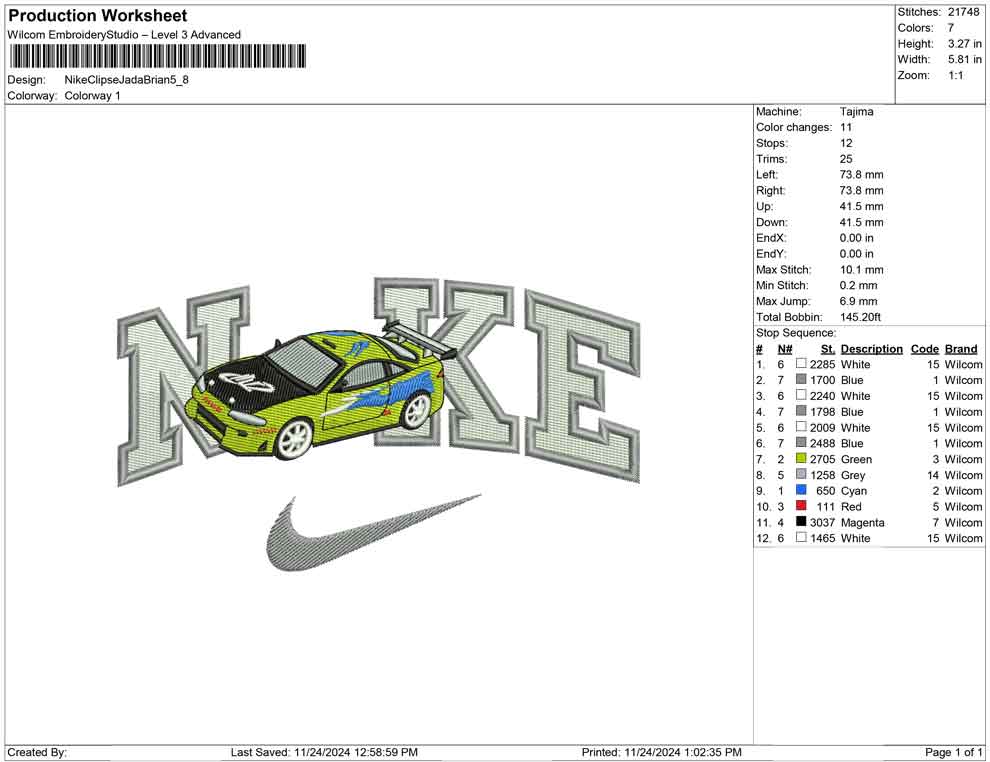Click the Min Stitch value '0.2 mm'
The image size is (990, 762).
[859, 285]
